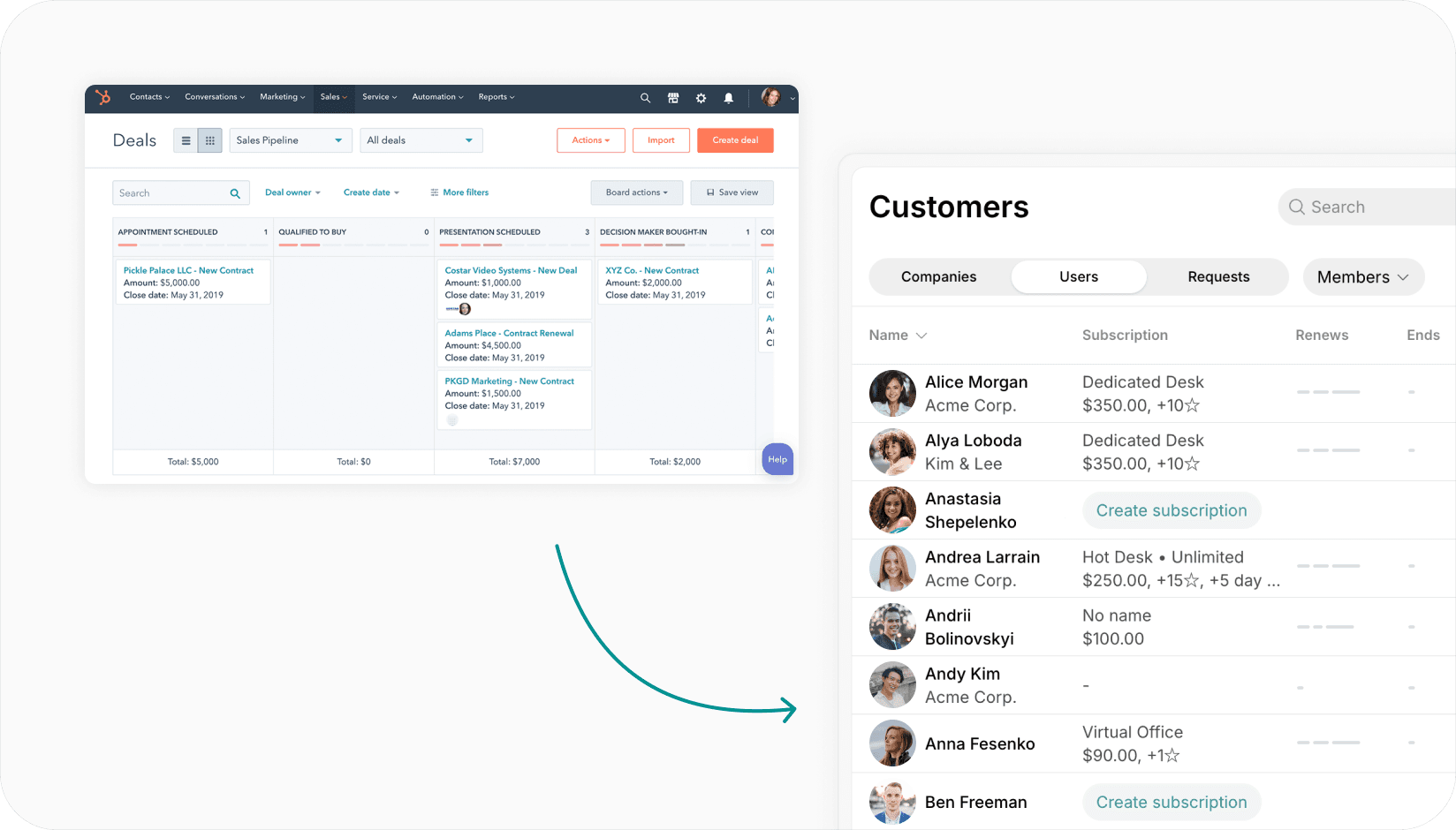Open the Sales Pipeline dropdown
The height and width of the screenshot is (830, 1456).
[290, 140]
